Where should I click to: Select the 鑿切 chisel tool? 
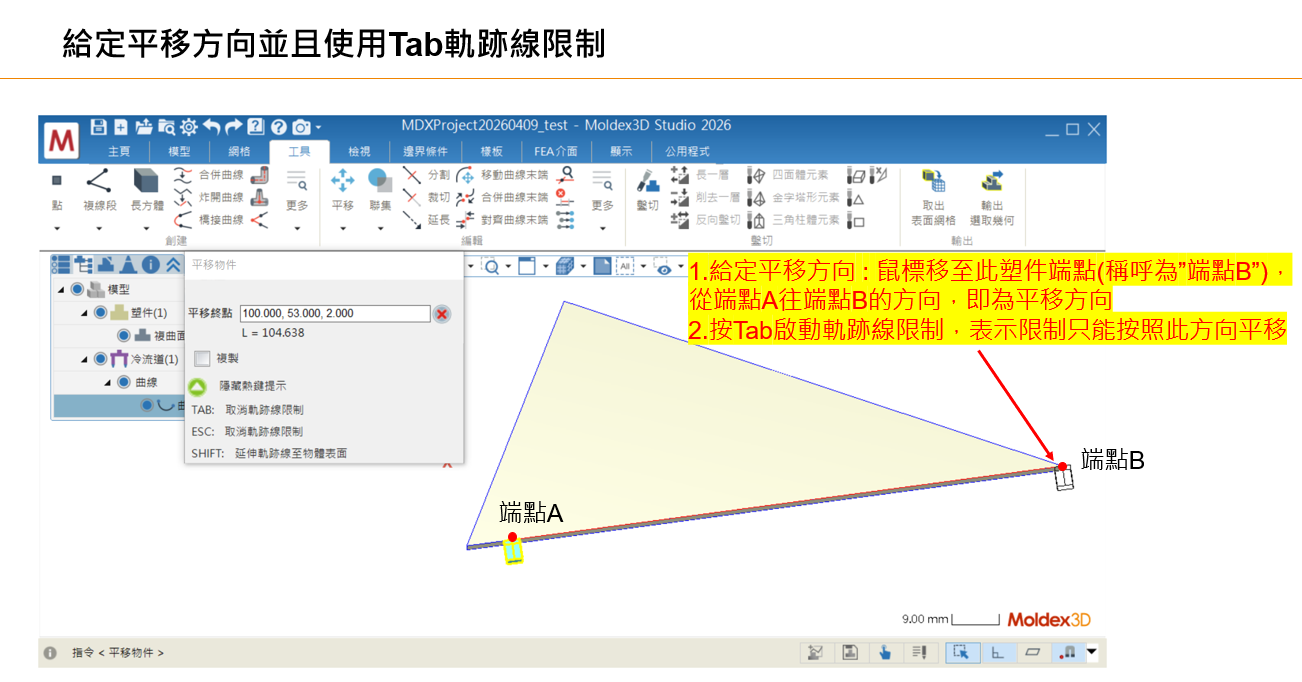(x=648, y=190)
